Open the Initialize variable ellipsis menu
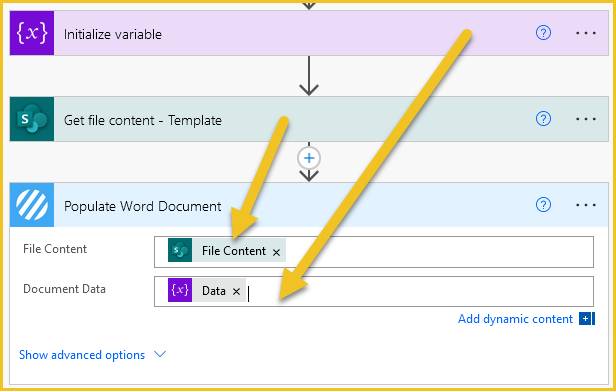Screen dimensions: 616x391 (x=586, y=33)
